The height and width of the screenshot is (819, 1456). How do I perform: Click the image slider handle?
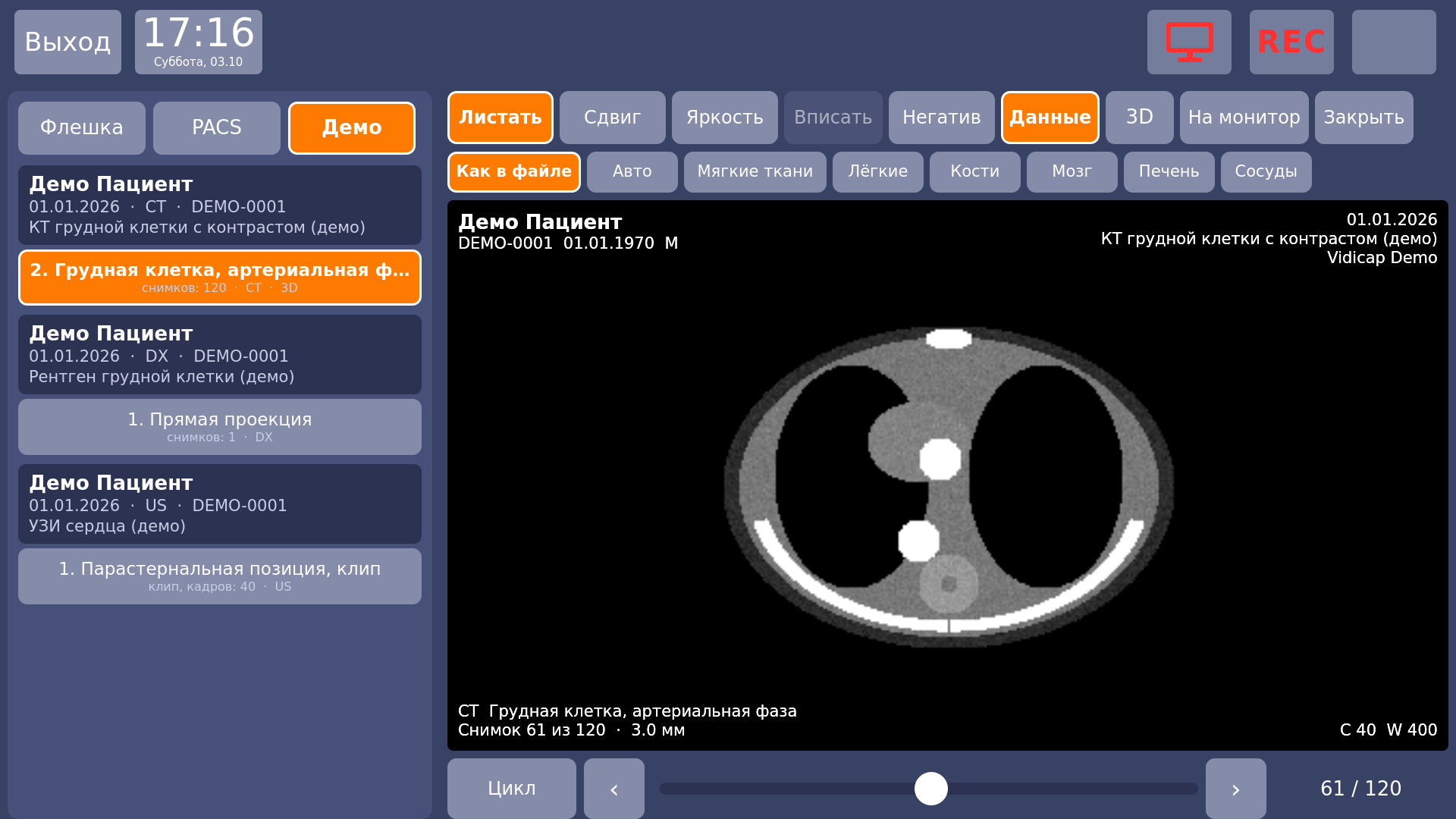(x=931, y=789)
